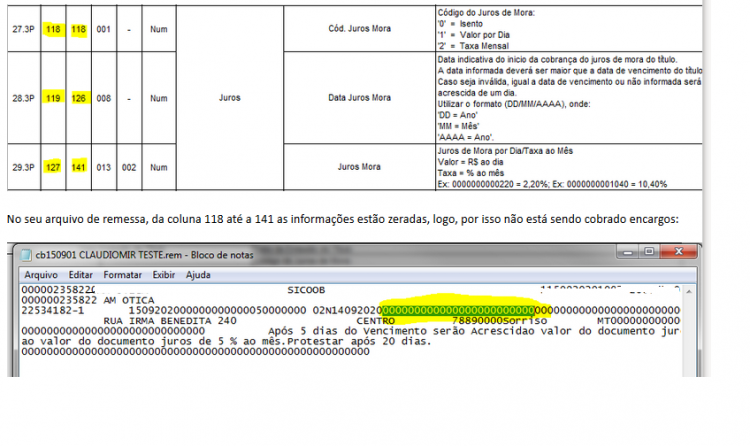750x446 pixels.
Task: Click the '008' length cell
Action: (104, 98)
